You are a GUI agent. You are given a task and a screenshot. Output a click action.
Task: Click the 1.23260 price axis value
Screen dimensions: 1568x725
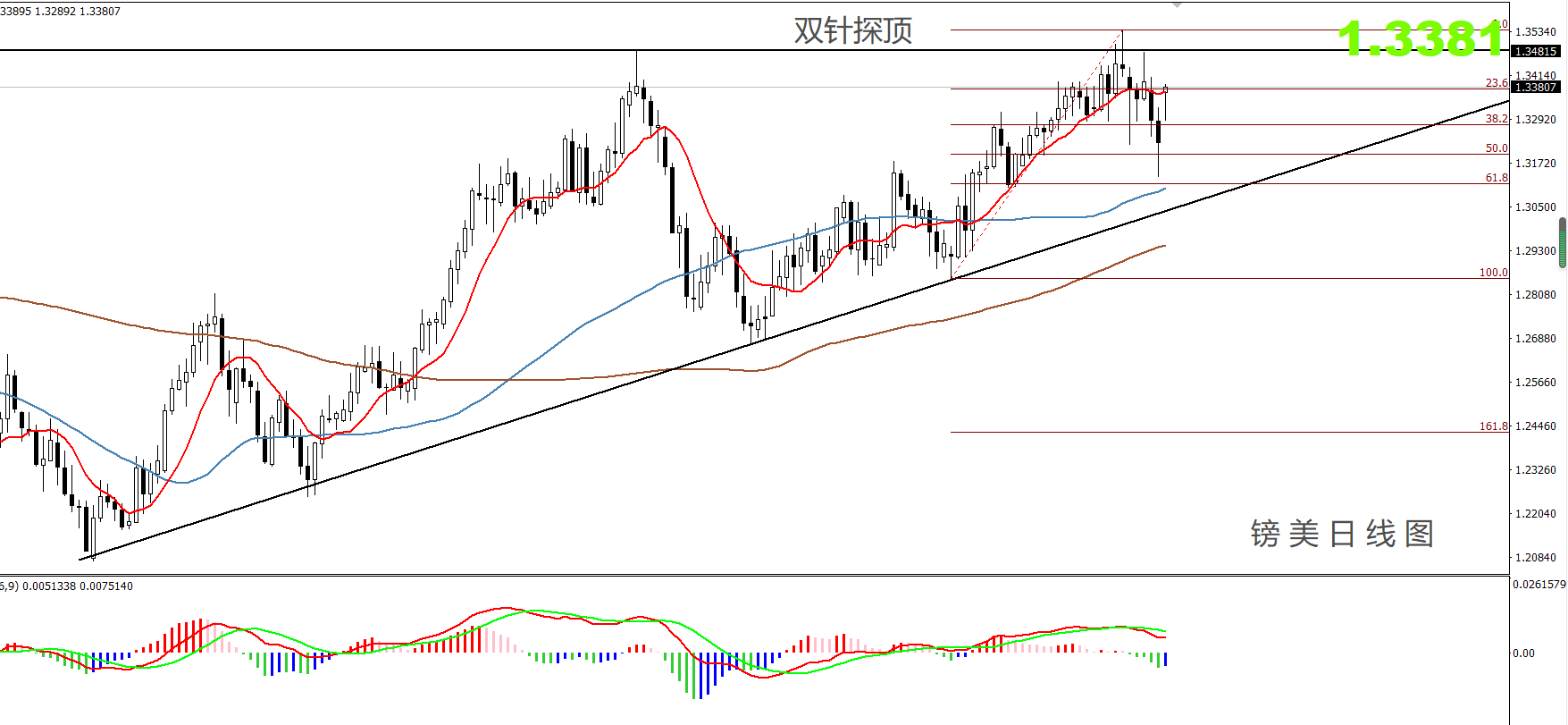(x=1536, y=470)
